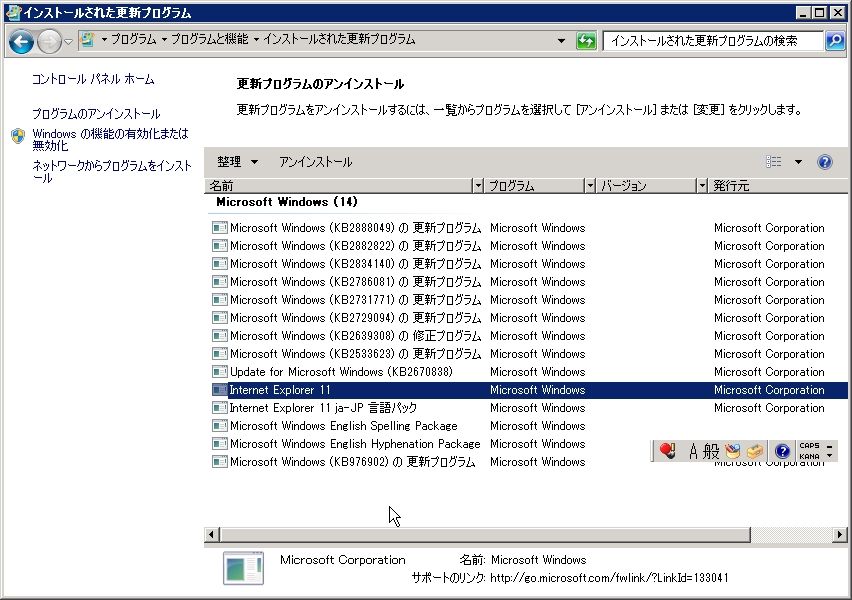Screen dimensions: 852x600
Task: Click IME conversion mode 般 button
Action: 711,451
